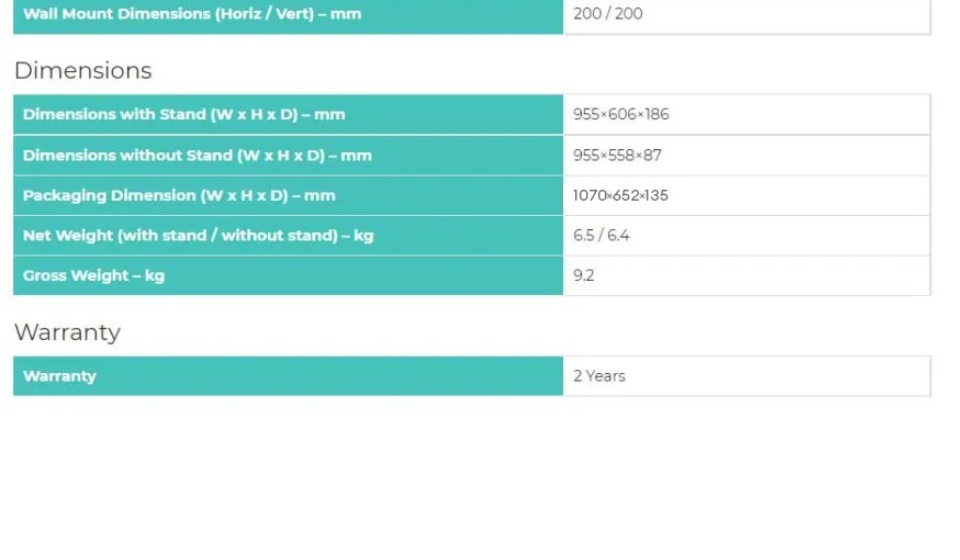Click the 6.4 net weight without stand

tap(619, 236)
